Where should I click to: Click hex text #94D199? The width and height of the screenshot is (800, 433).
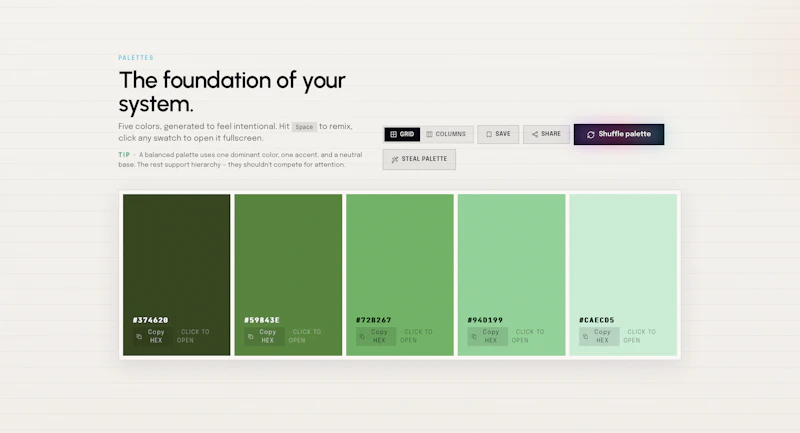click(x=485, y=320)
